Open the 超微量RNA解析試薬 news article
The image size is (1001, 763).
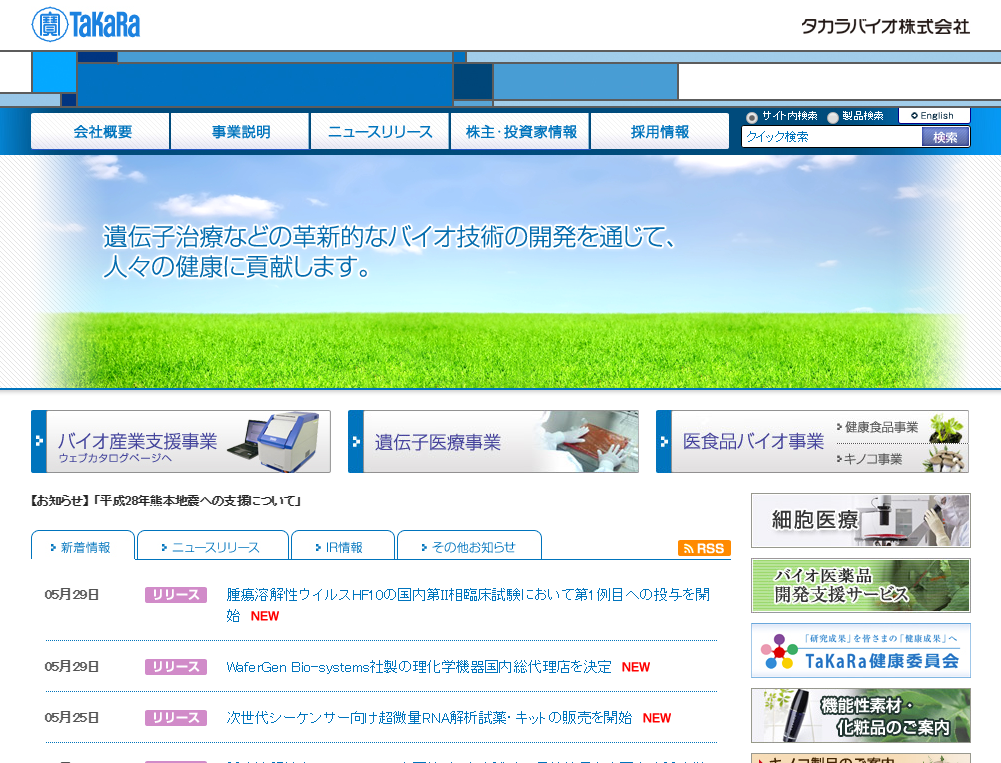coord(428,718)
